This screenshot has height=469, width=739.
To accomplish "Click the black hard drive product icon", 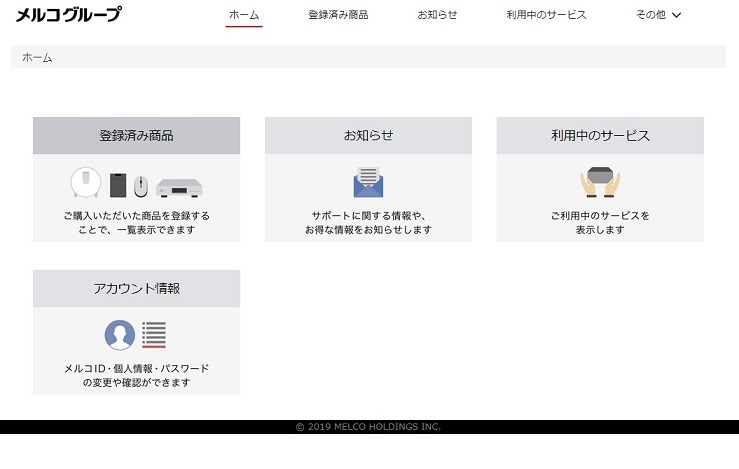I will 118,185.
